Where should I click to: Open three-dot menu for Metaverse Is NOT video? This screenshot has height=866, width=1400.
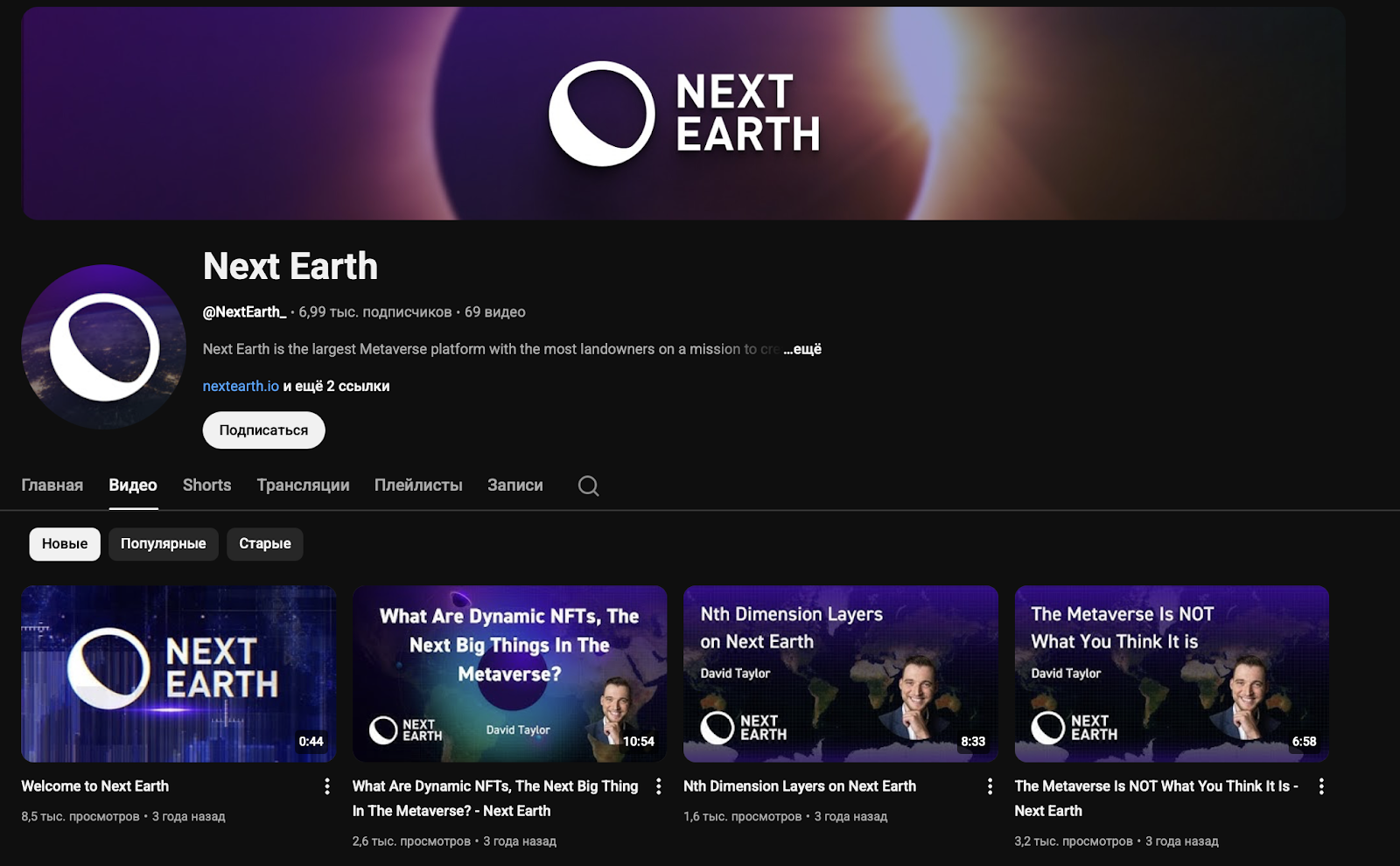click(x=1321, y=786)
